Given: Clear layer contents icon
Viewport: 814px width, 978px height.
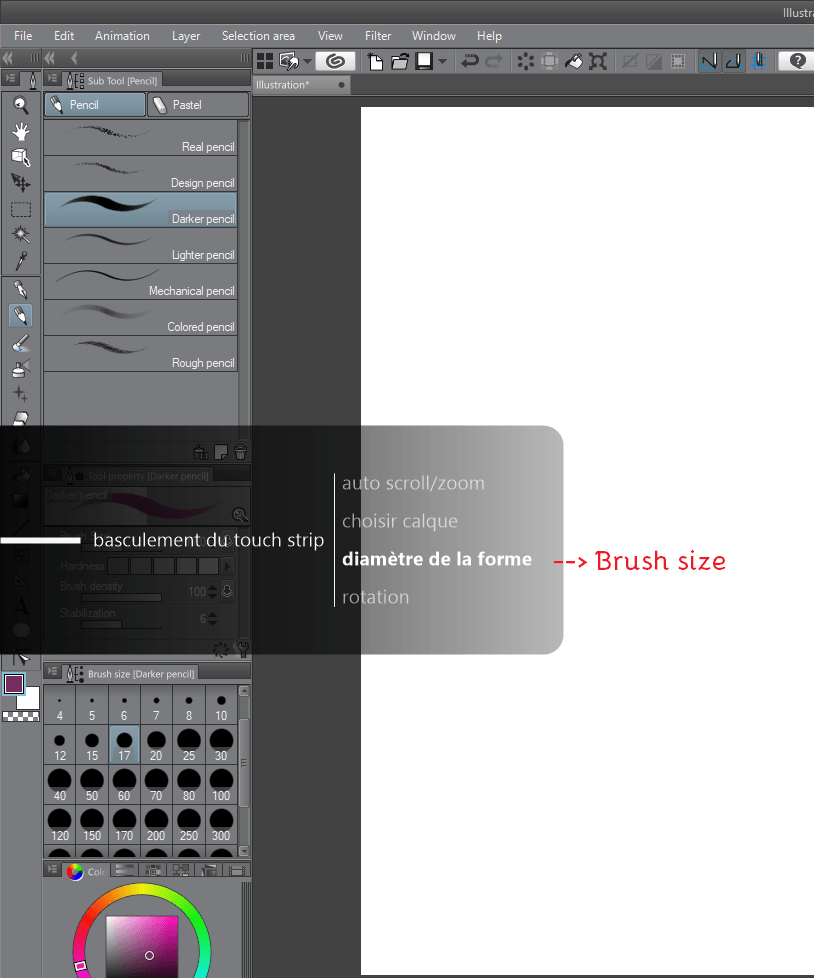Looking at the screenshot, I should [526, 61].
